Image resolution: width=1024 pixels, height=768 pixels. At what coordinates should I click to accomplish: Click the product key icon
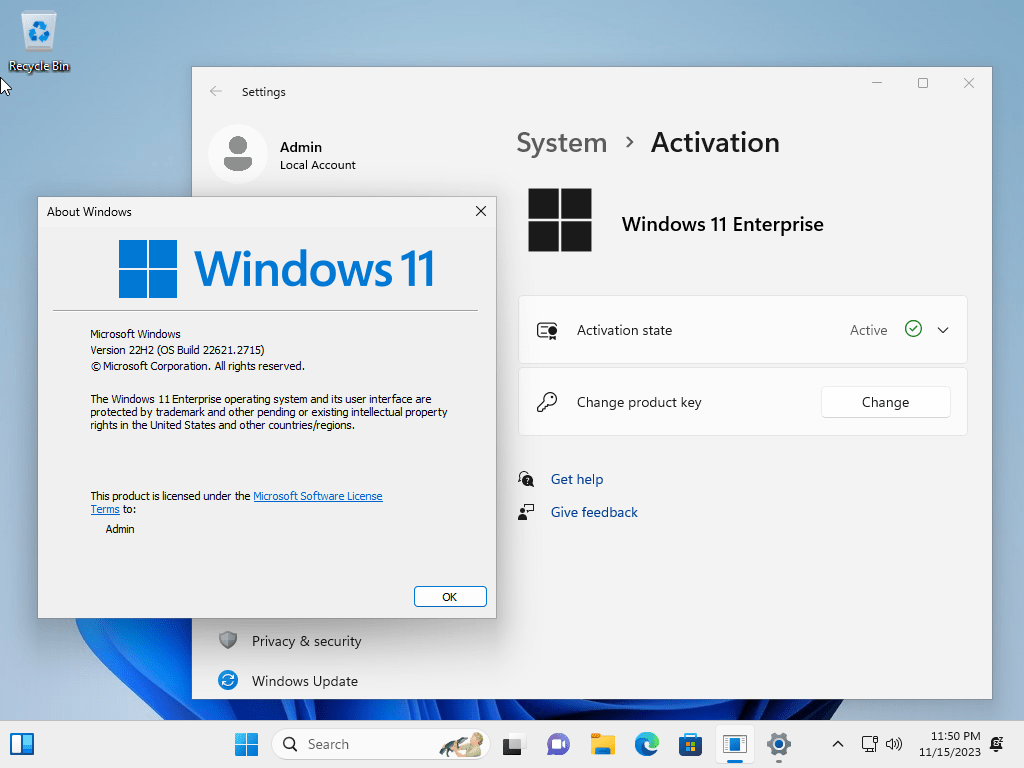[547, 402]
